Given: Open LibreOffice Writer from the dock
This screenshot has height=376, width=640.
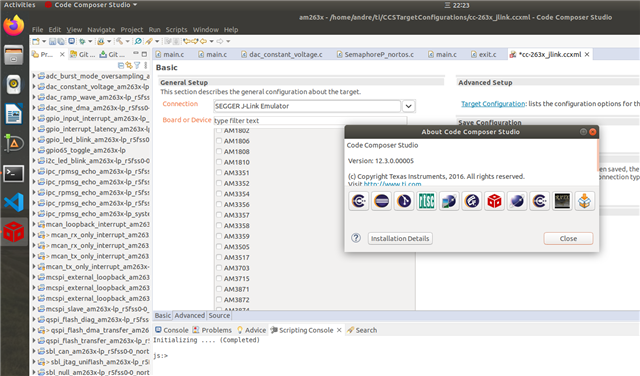Looking at the screenshot, I should tap(13, 114).
